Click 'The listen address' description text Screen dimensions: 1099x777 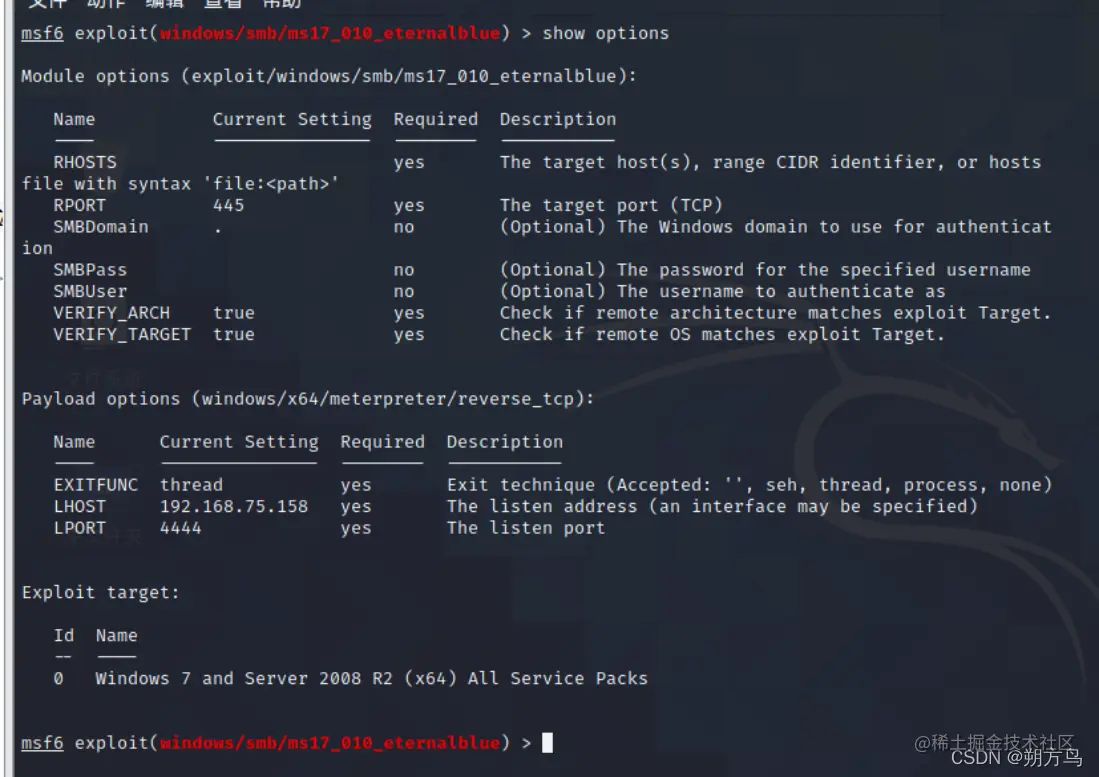point(712,507)
